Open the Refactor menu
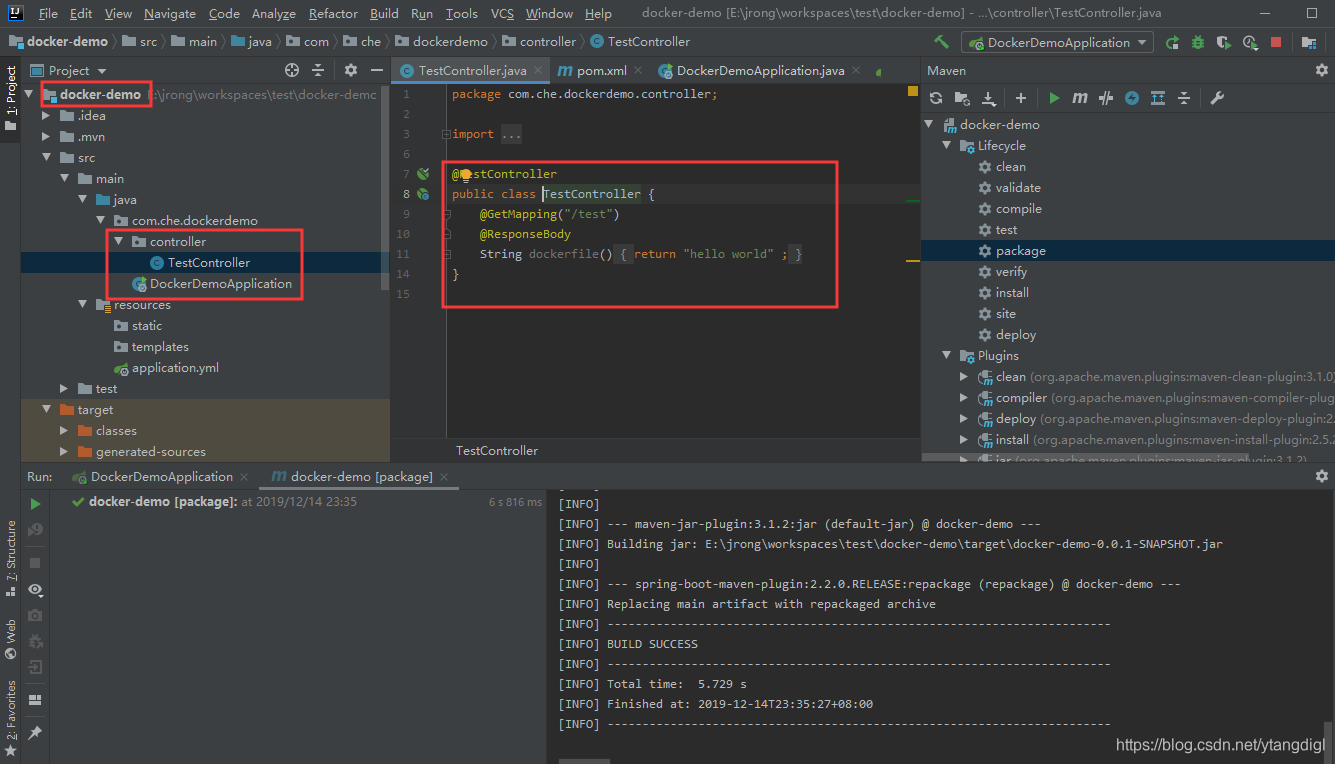This screenshot has width=1335, height=764. pos(333,14)
